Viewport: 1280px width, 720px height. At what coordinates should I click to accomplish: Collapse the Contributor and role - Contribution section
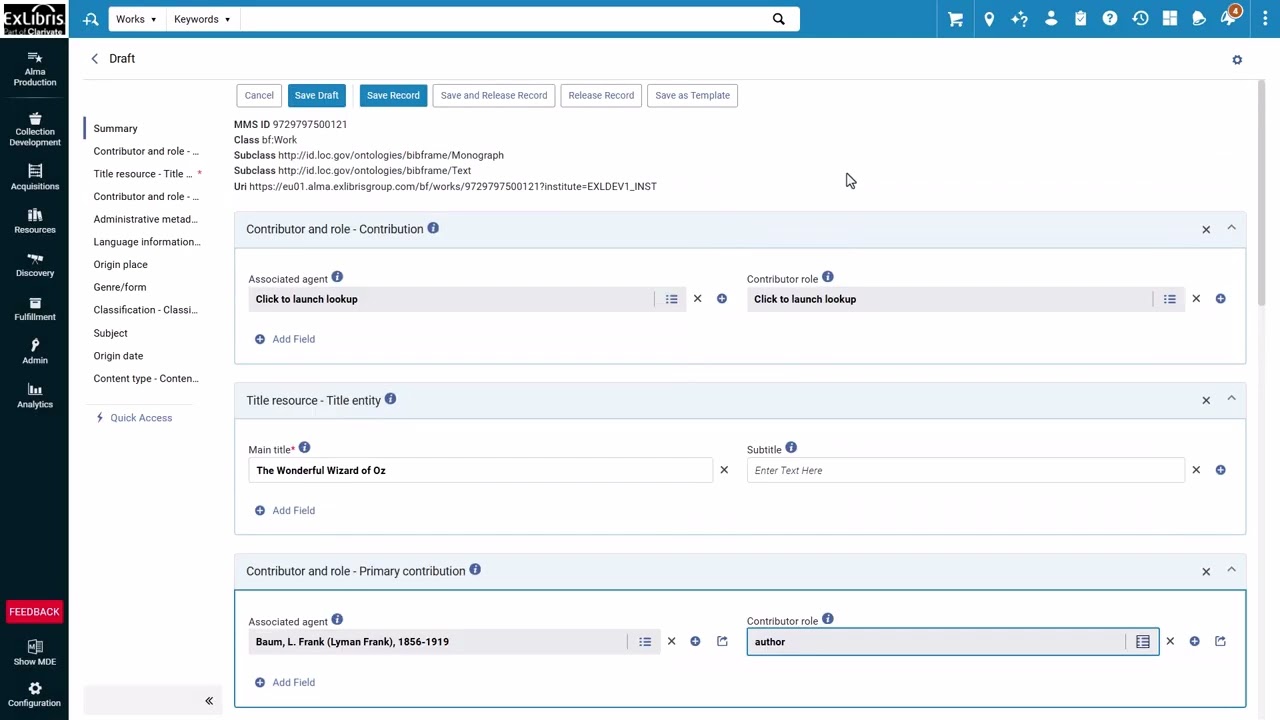1231,229
